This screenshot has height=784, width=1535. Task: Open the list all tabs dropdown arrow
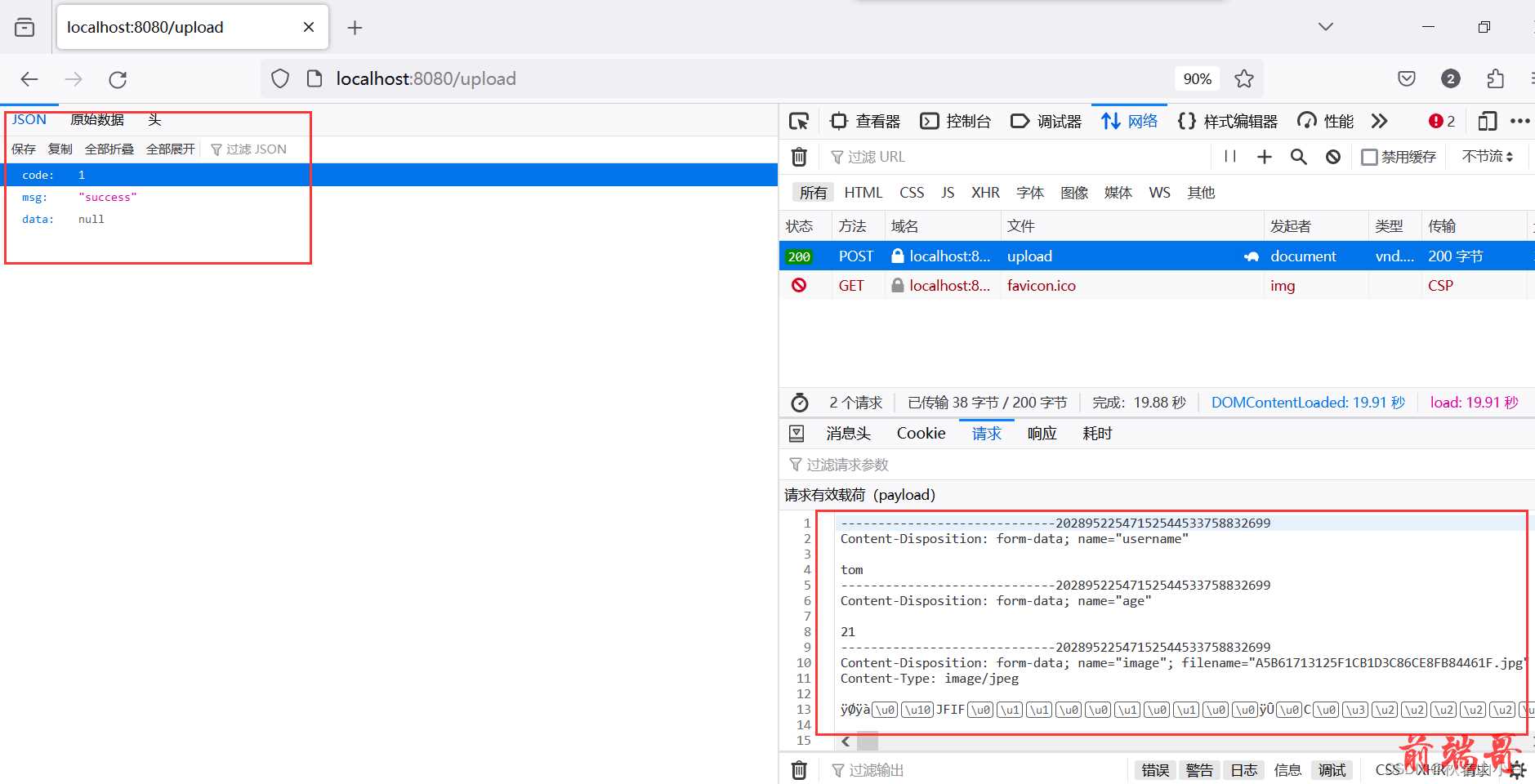pos(1326,27)
